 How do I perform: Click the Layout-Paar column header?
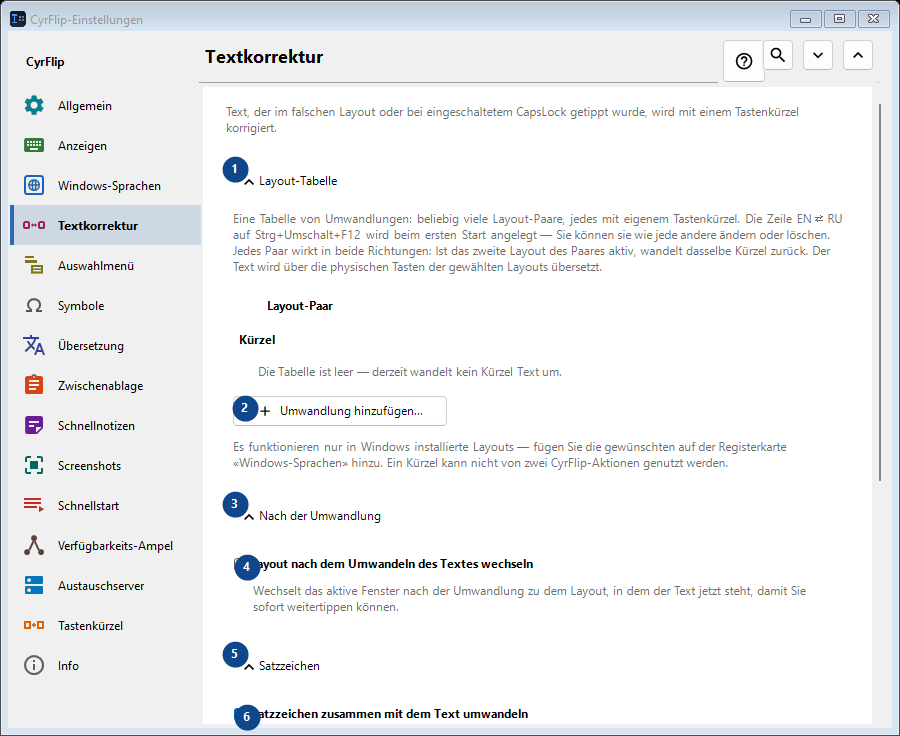point(300,306)
